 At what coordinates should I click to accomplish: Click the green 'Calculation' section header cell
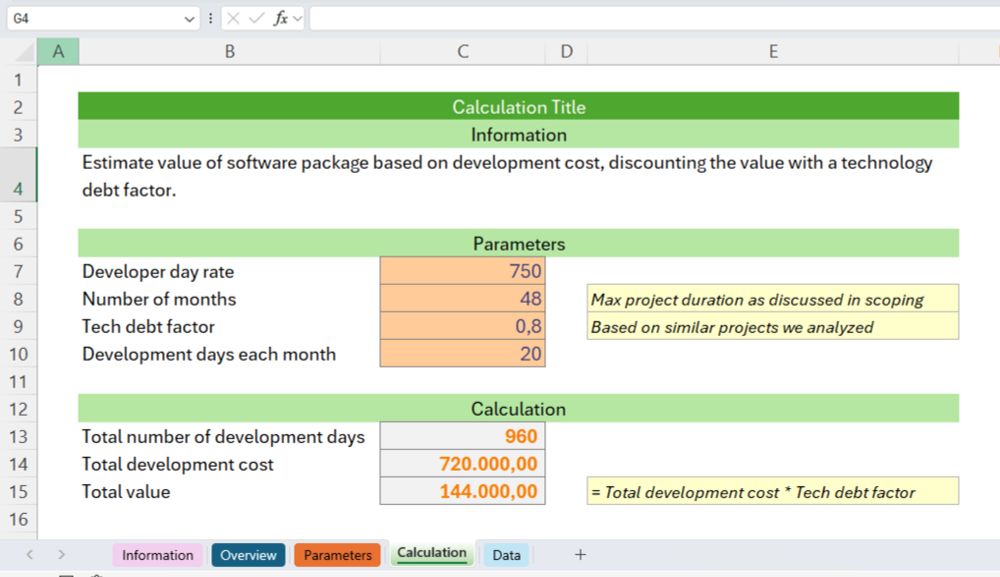[518, 409]
